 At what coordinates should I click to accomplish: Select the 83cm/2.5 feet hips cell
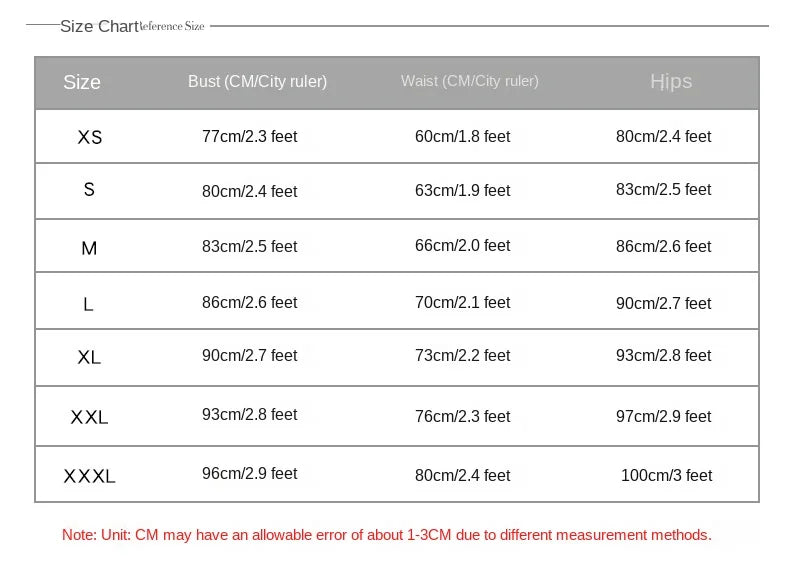(664, 189)
